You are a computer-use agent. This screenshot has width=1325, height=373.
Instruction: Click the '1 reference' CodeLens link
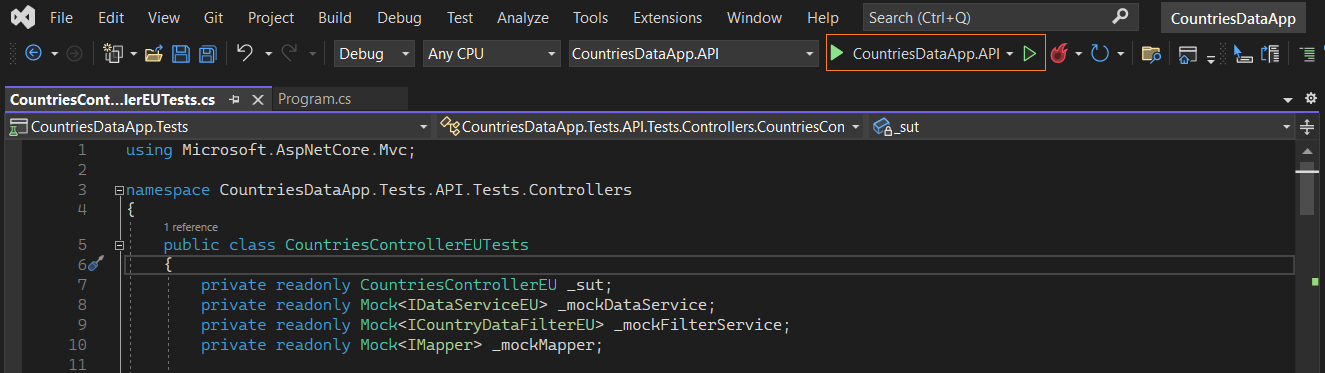click(190, 227)
